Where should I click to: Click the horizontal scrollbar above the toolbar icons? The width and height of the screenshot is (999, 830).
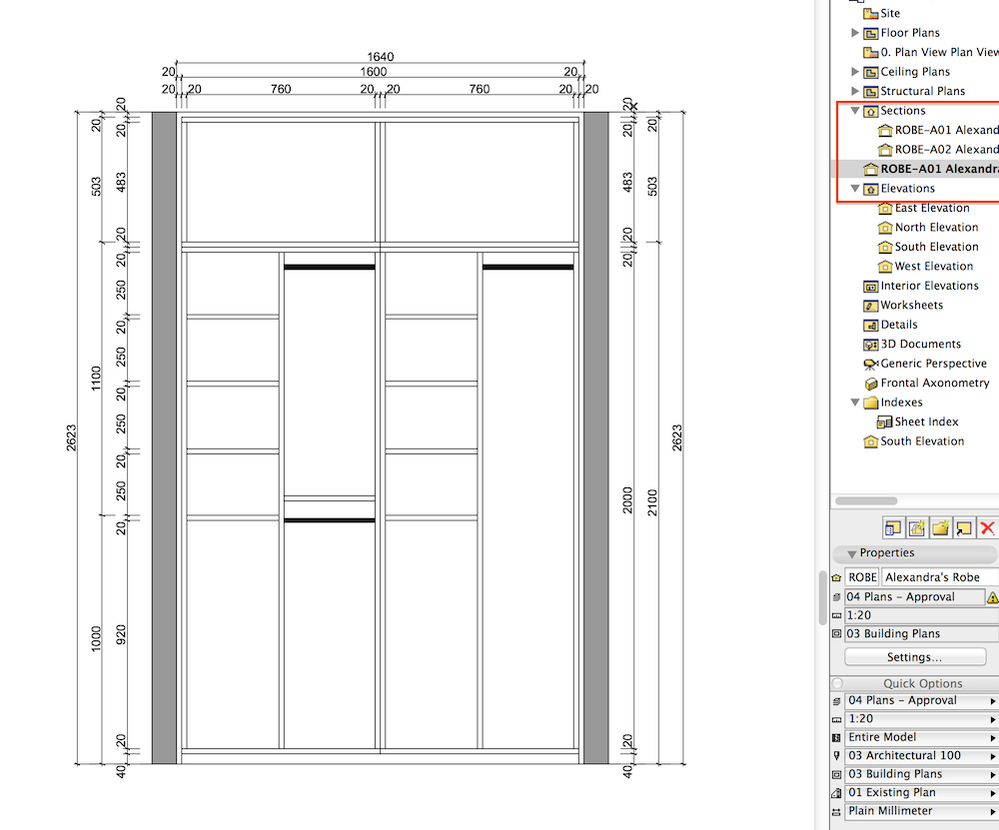(866, 500)
